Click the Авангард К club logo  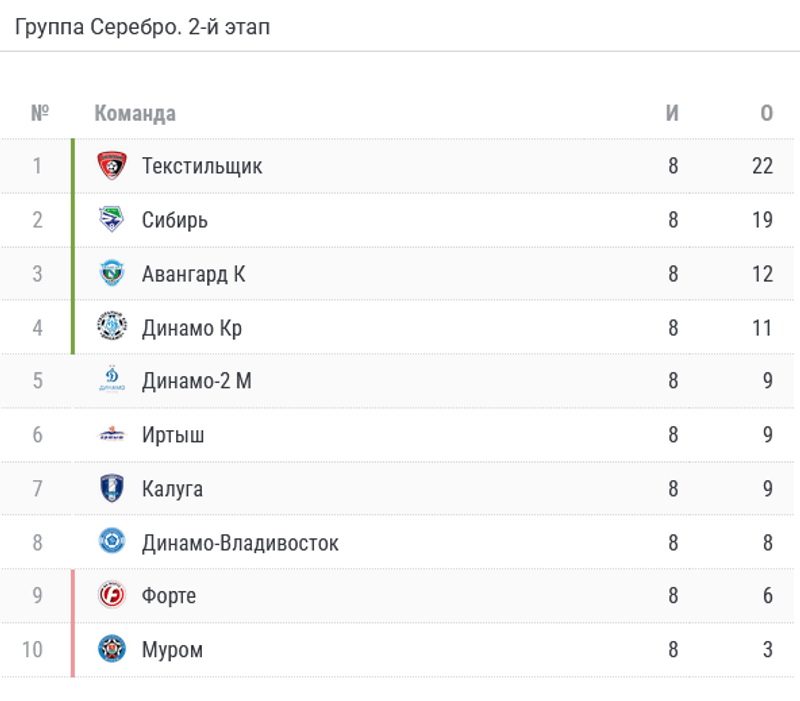point(112,274)
